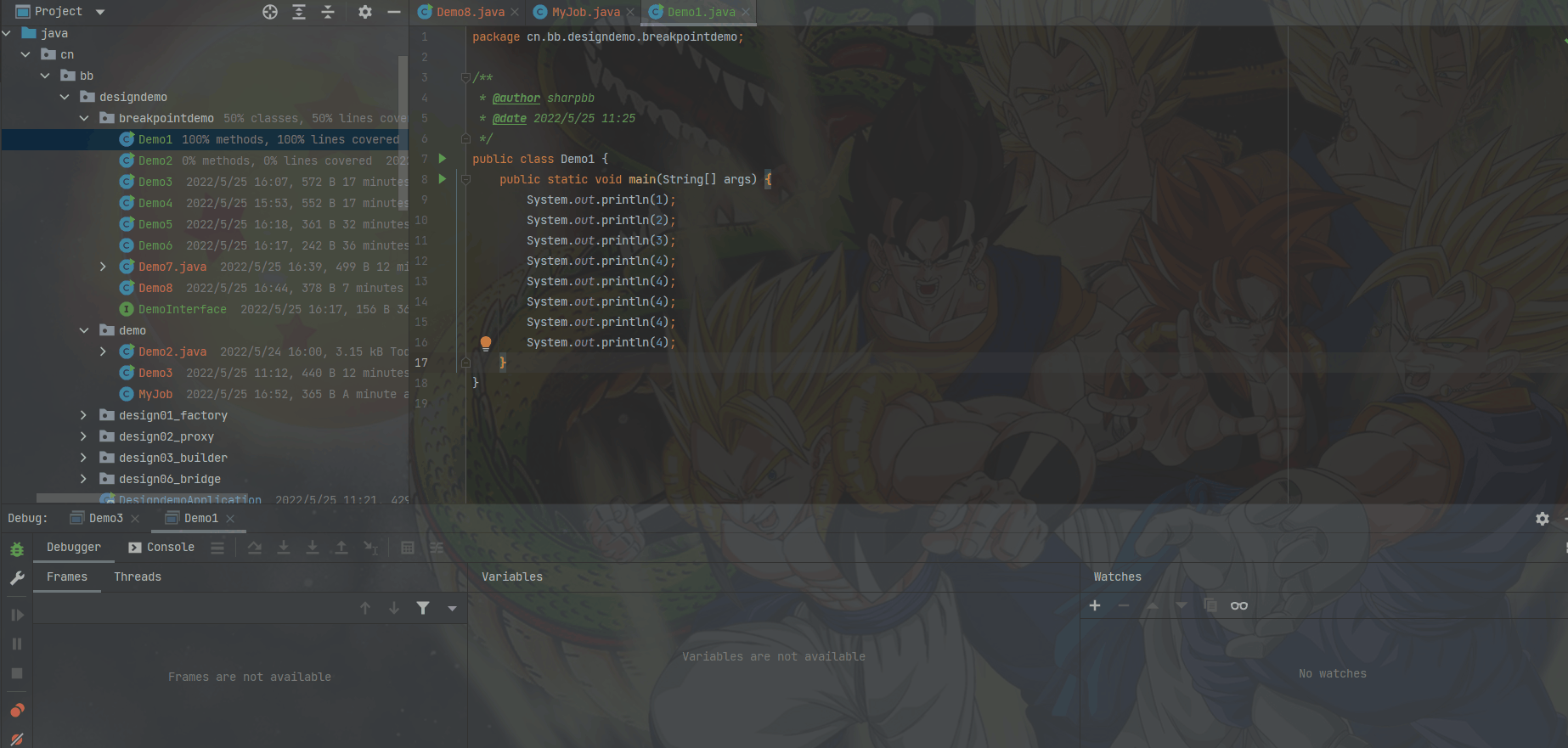
Task: Expand the design06_bridge package
Action: [84, 479]
